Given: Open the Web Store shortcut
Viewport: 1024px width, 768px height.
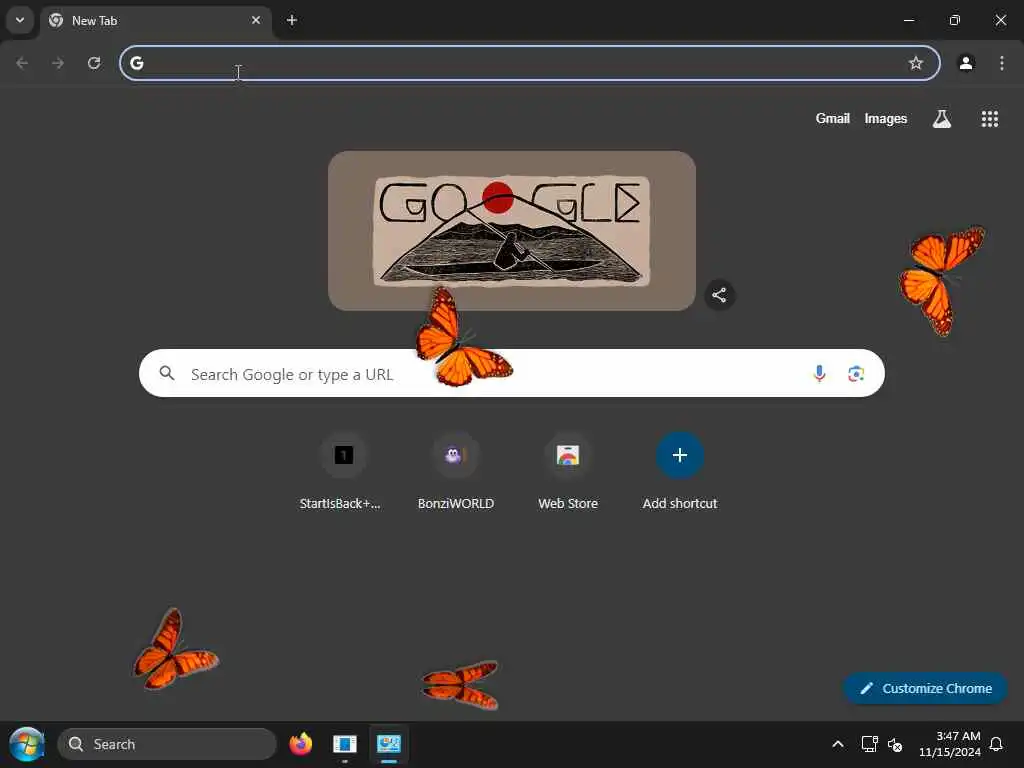Looking at the screenshot, I should tap(568, 472).
